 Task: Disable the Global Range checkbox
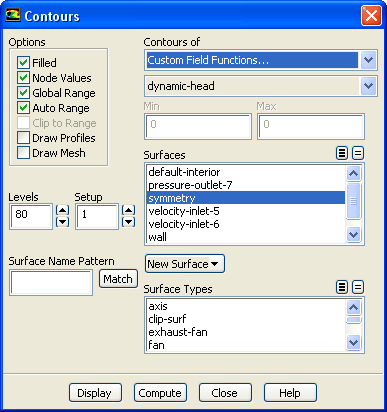pyautogui.click(x=23, y=93)
